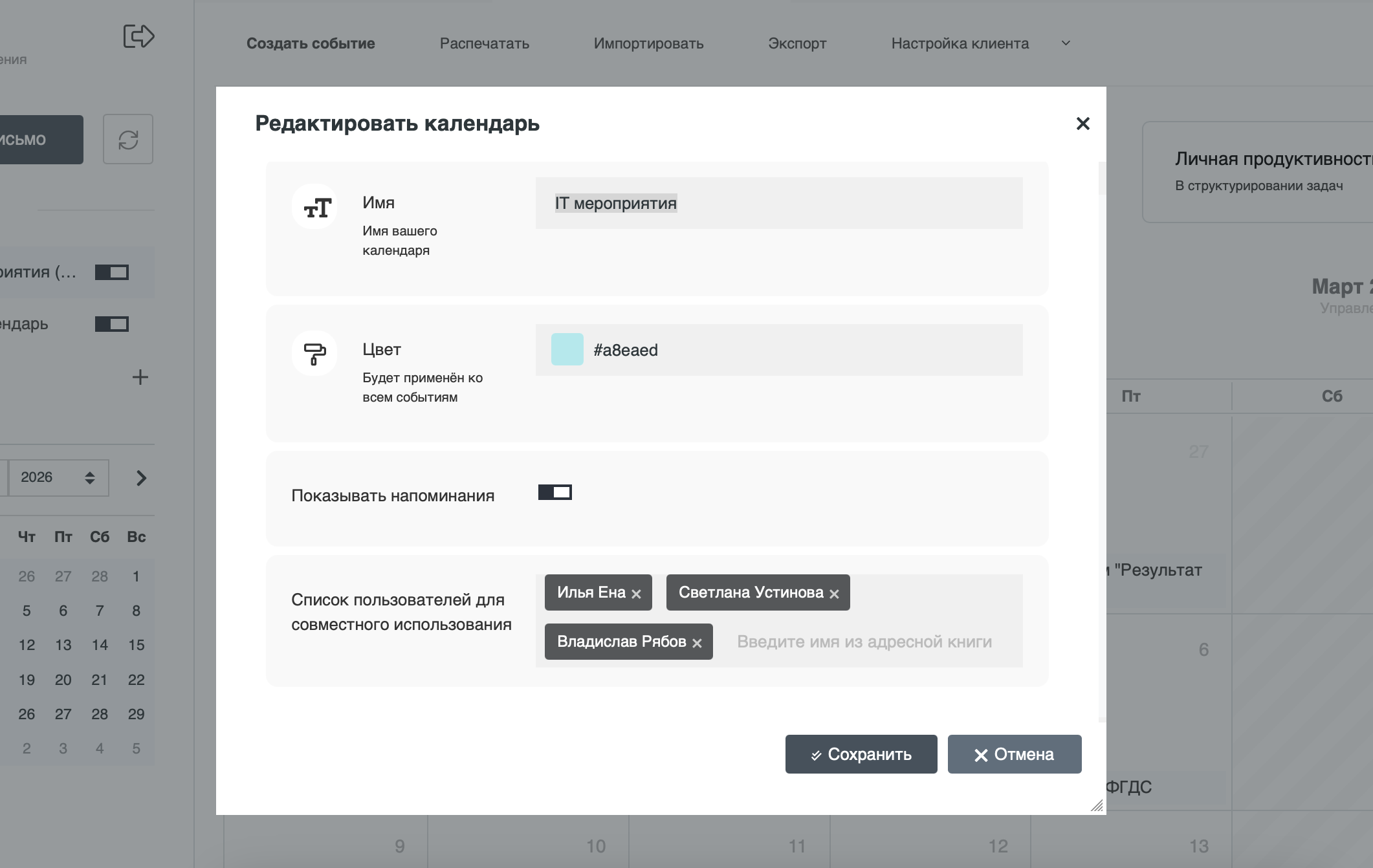
Task: Open the year 2026 selector
Action: click(58, 478)
